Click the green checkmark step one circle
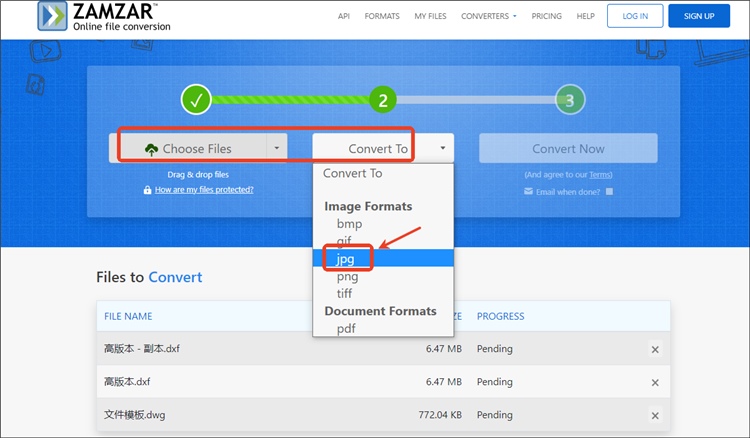The width and height of the screenshot is (750, 438). pos(196,99)
